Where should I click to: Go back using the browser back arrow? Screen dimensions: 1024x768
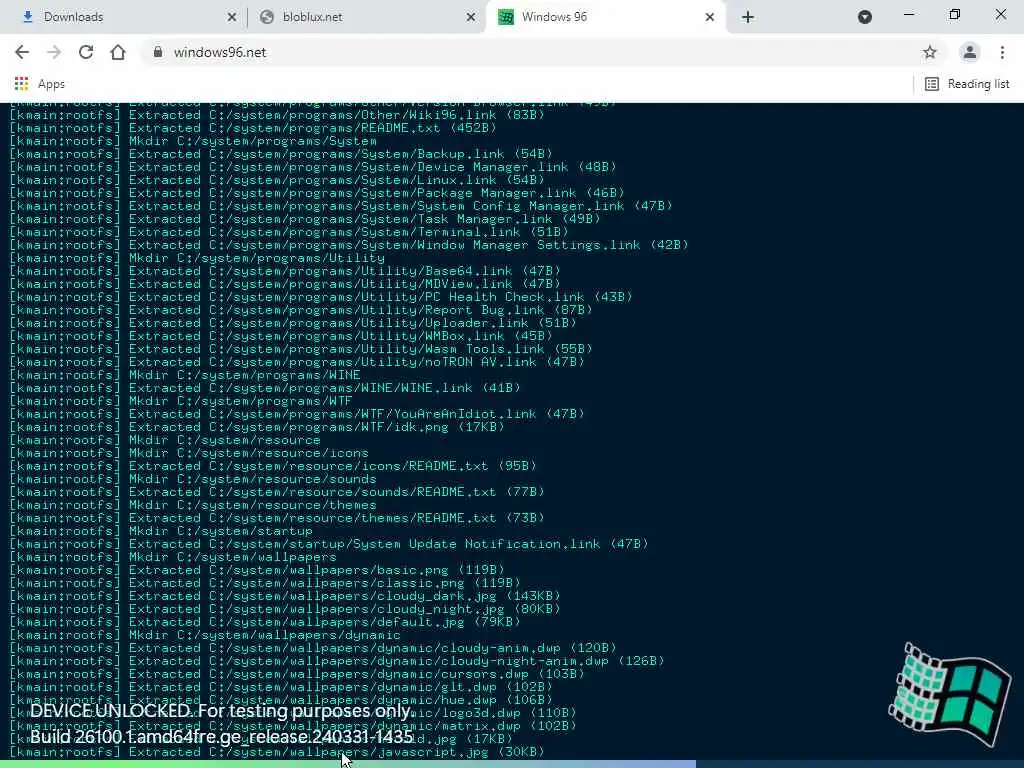pos(22,52)
